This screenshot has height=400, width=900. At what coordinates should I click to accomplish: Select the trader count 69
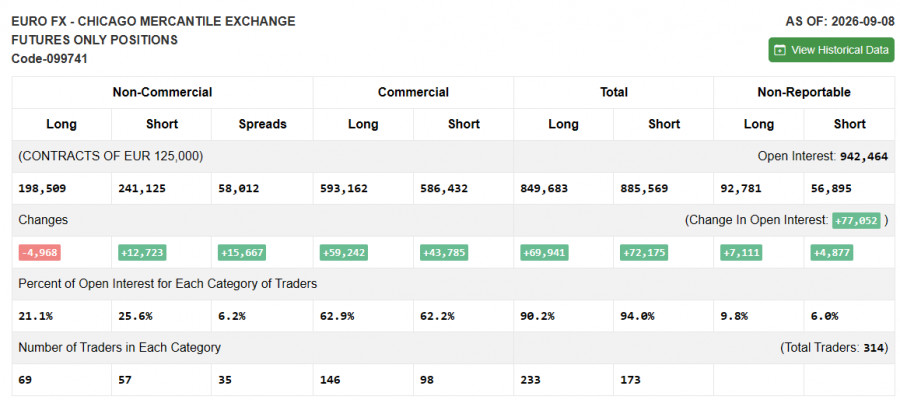(x=25, y=380)
